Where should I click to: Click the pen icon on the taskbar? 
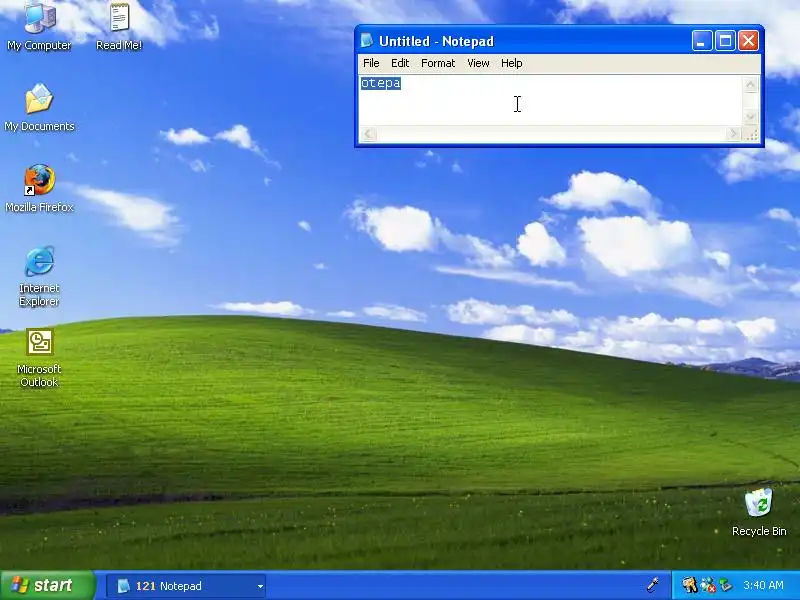click(x=653, y=585)
